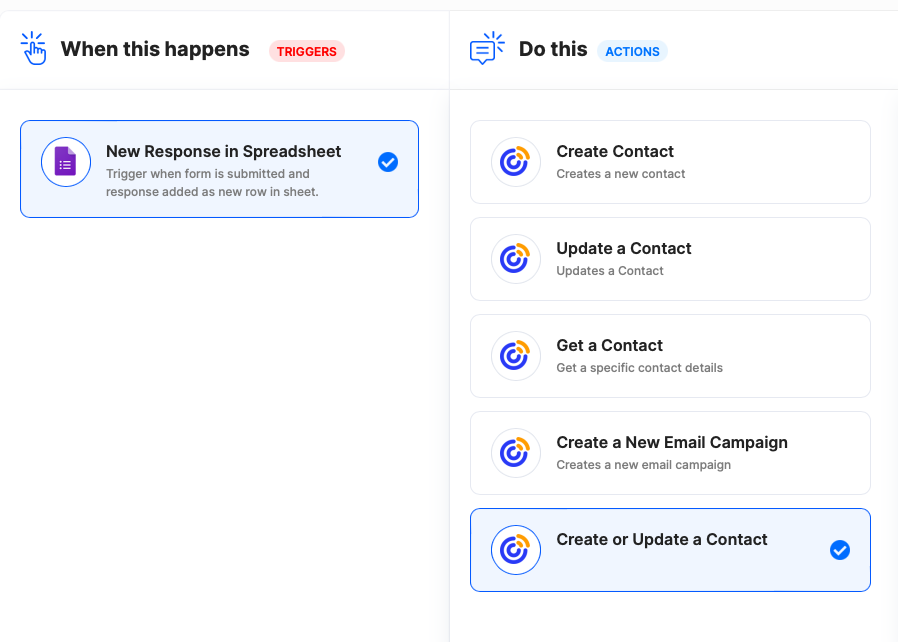The height and width of the screenshot is (642, 898).
Task: Click the Do this heading
Action: (553, 49)
